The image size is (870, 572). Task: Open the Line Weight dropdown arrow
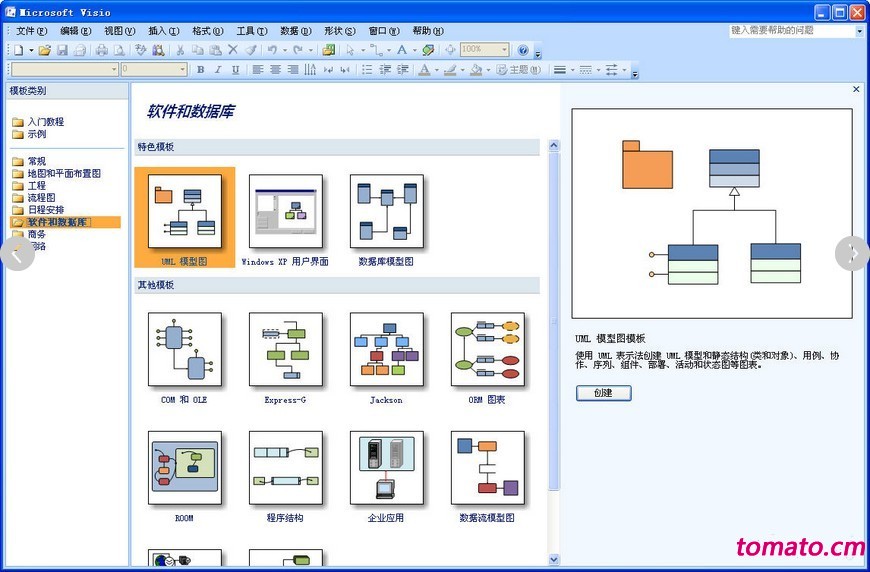point(572,70)
